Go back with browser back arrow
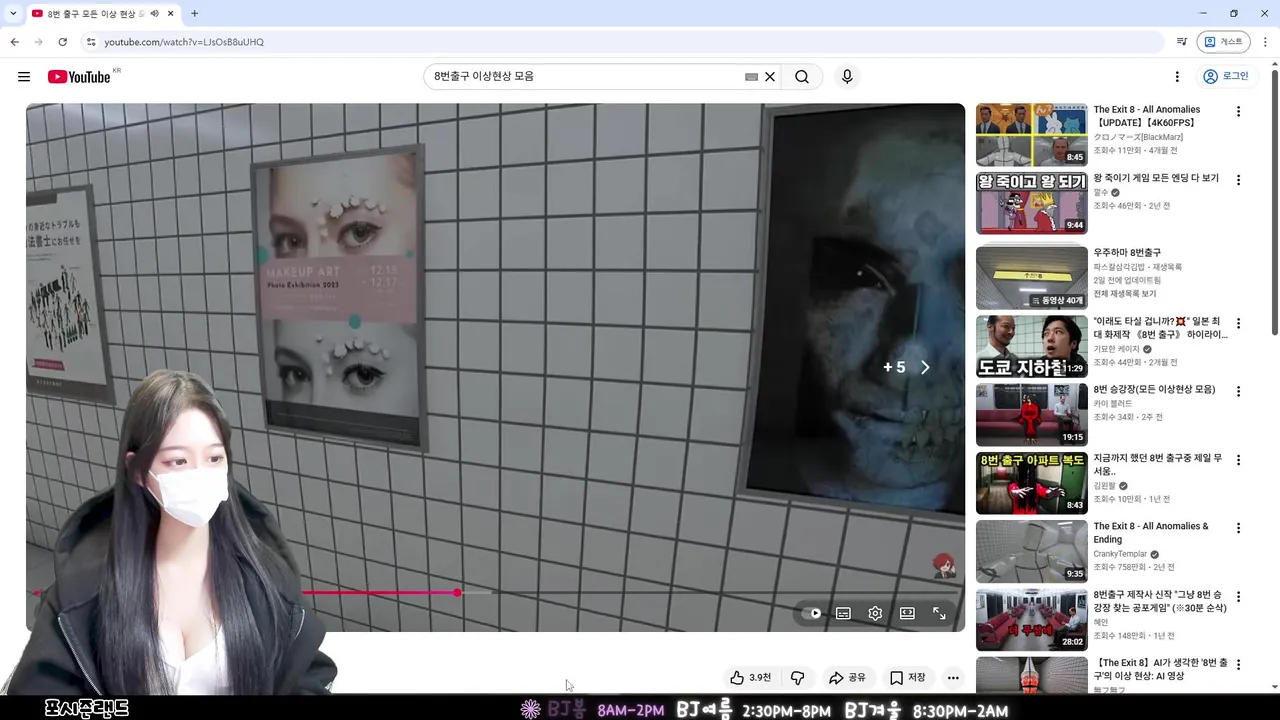Viewport: 1280px width, 720px height. click(14, 42)
